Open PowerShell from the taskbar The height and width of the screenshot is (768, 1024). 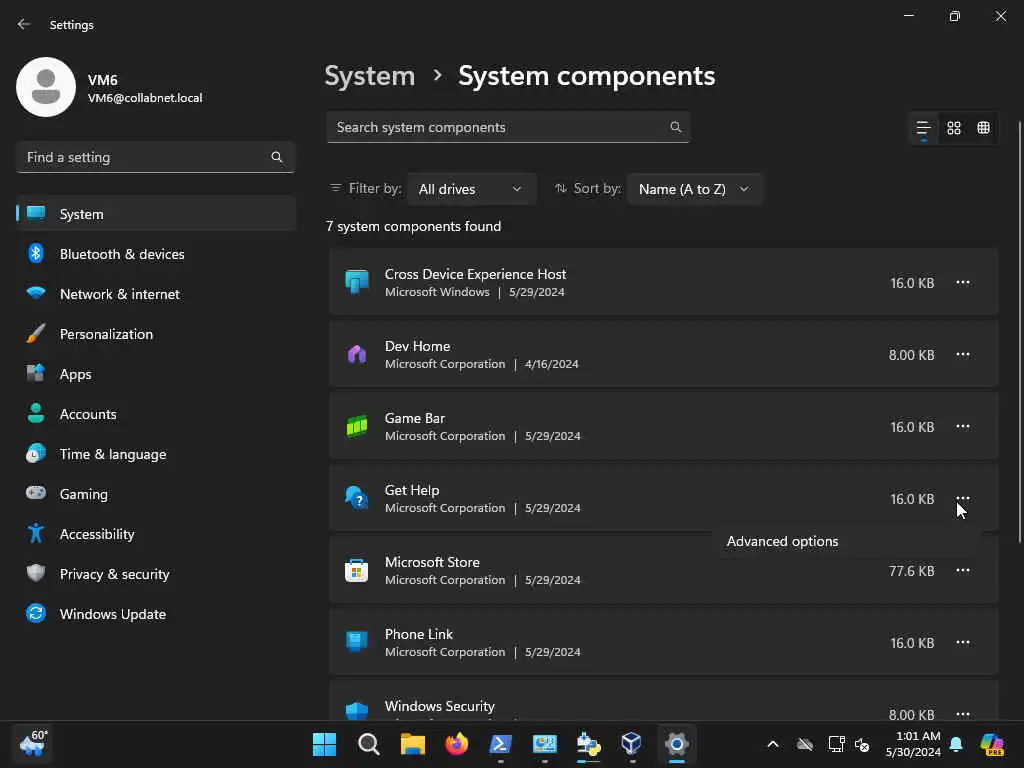tap(501, 744)
